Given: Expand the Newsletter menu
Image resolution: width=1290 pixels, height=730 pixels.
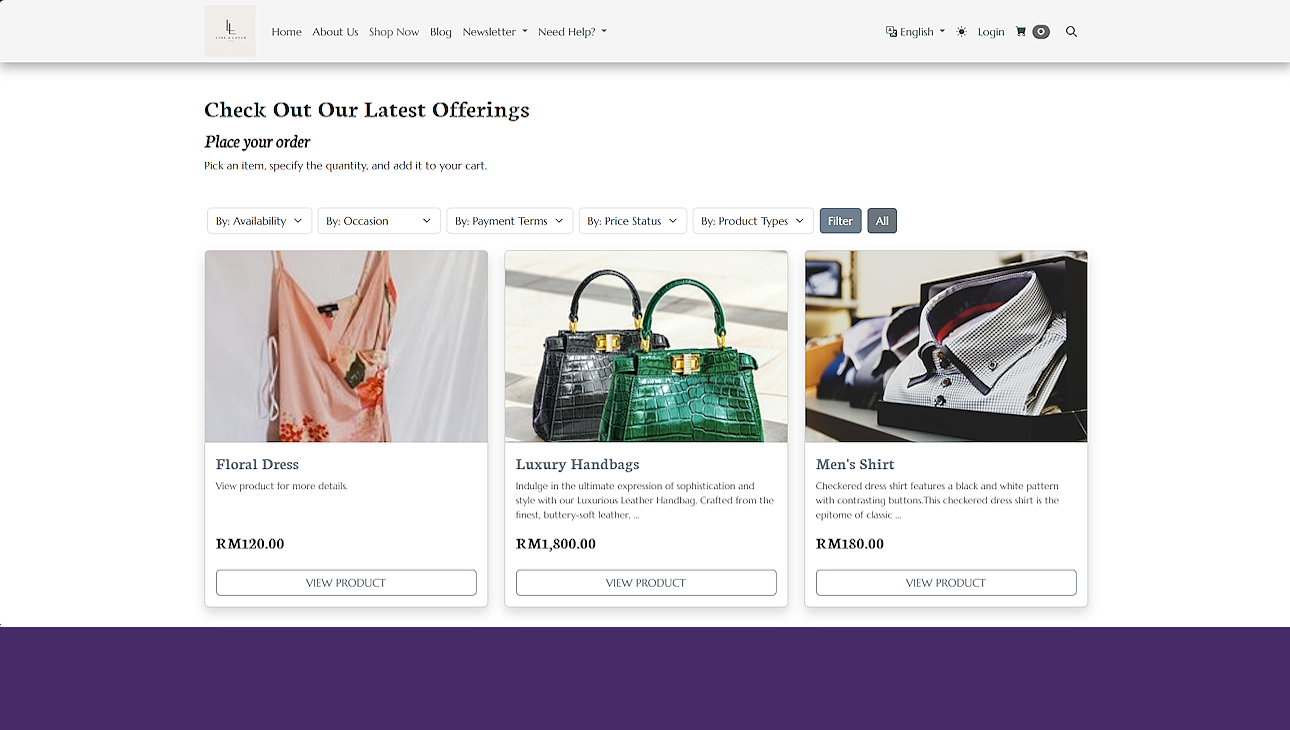Looking at the screenshot, I should pyautogui.click(x=494, y=32).
